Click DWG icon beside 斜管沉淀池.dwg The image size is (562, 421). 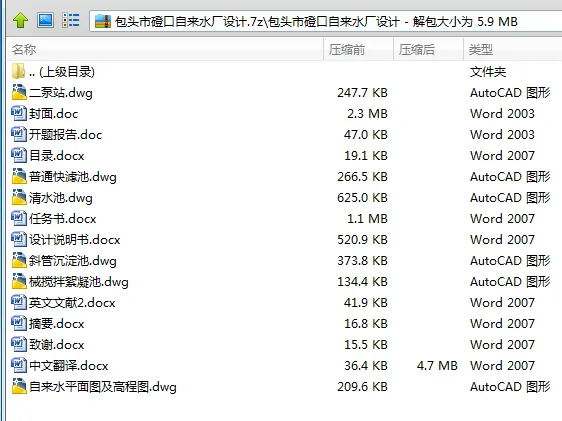point(19,260)
